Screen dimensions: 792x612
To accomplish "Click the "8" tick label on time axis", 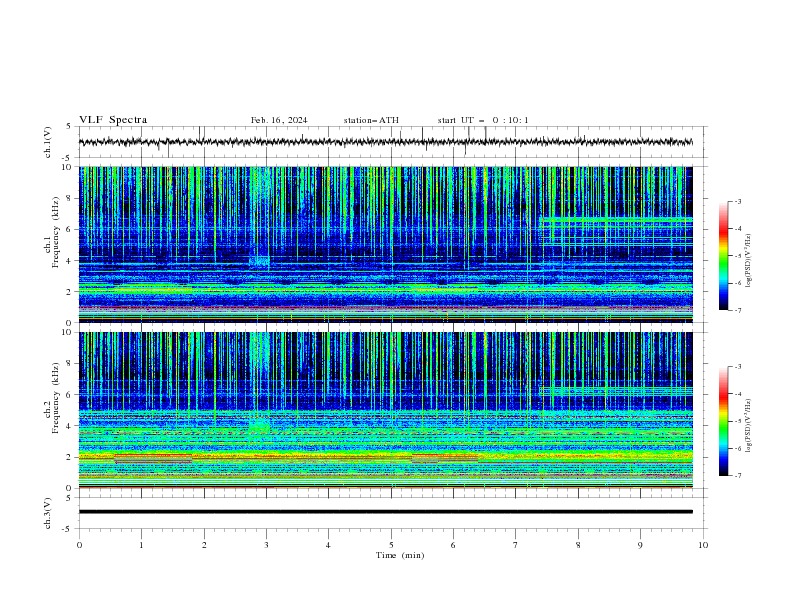I will pyautogui.click(x=578, y=545).
